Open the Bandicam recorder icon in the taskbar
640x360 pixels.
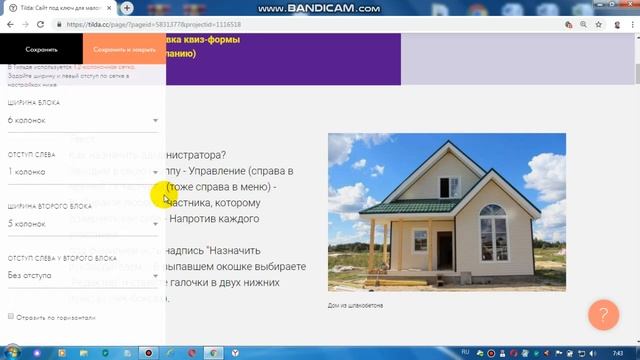[x=149, y=353]
